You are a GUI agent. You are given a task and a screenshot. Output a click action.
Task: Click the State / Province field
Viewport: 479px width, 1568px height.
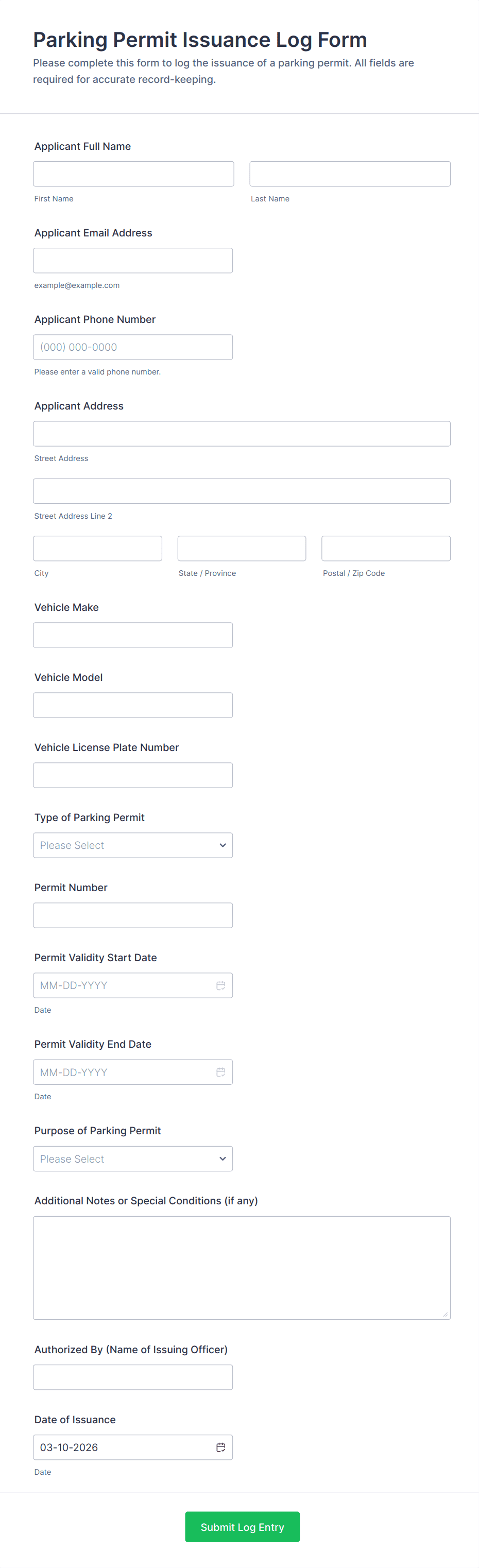242,549
